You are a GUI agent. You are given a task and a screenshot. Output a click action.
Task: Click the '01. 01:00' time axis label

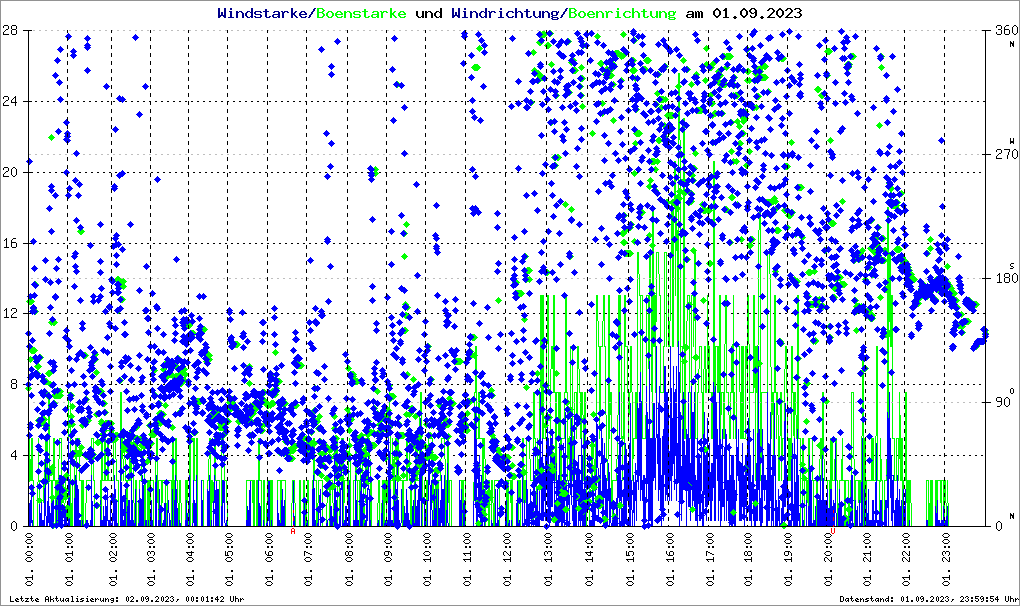70,559
